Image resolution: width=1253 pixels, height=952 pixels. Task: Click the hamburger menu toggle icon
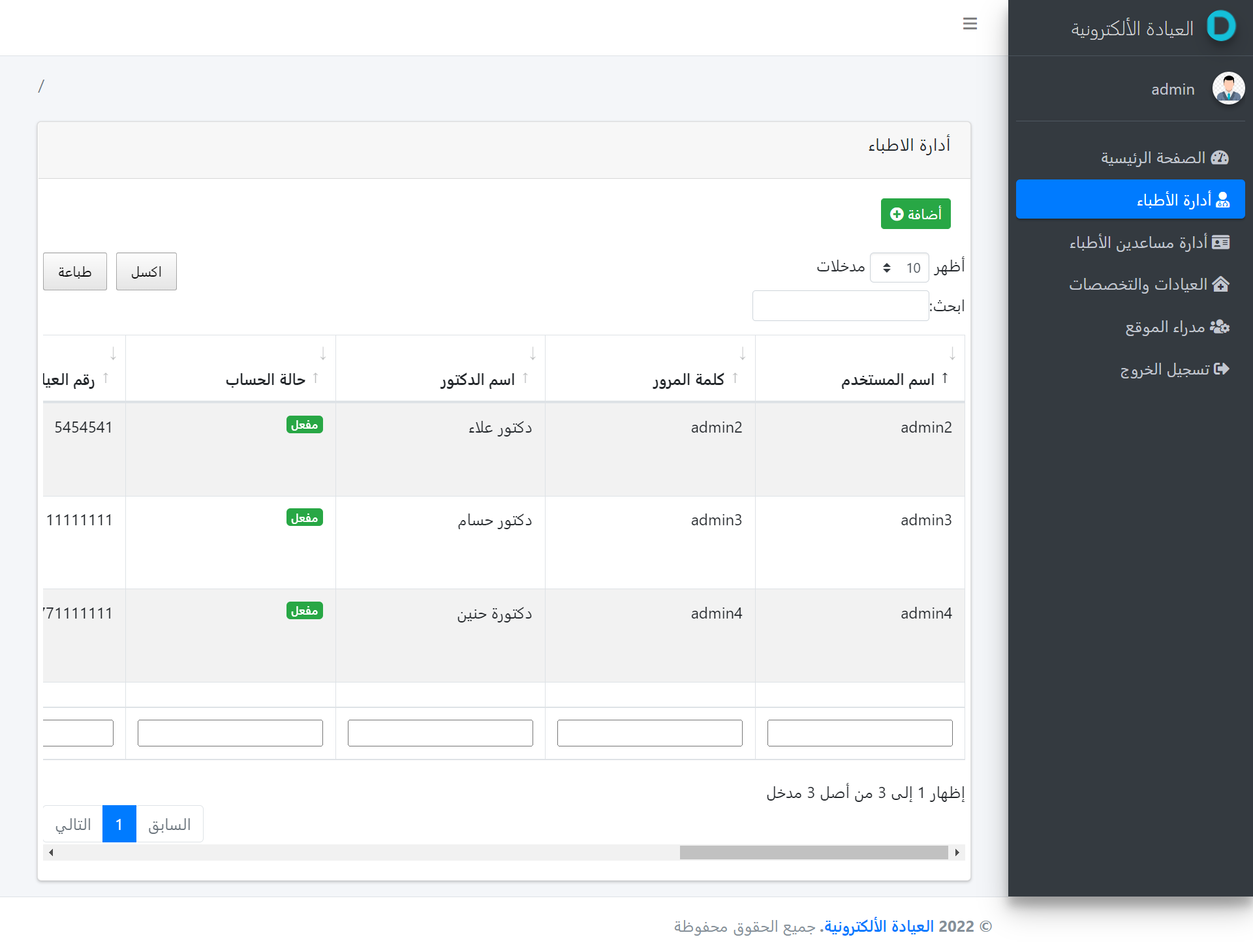click(970, 24)
